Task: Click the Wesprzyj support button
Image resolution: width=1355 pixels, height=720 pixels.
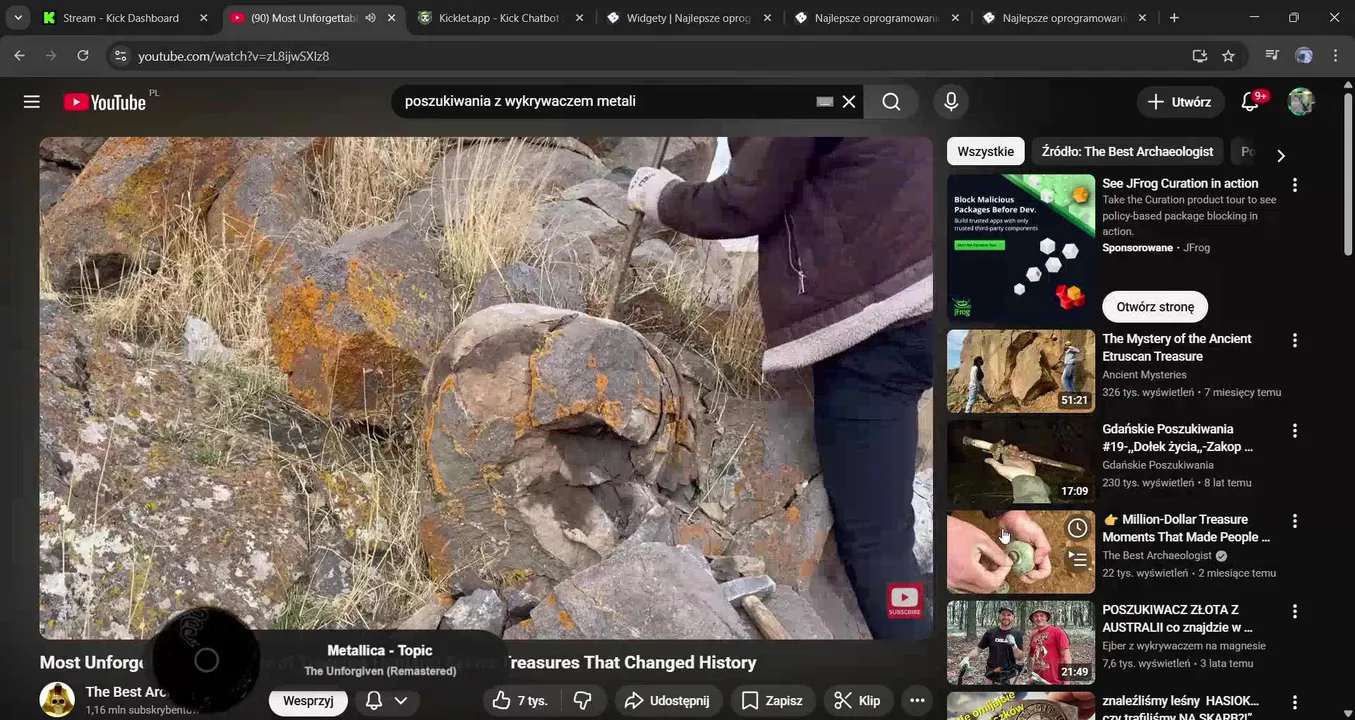Action: pos(308,701)
